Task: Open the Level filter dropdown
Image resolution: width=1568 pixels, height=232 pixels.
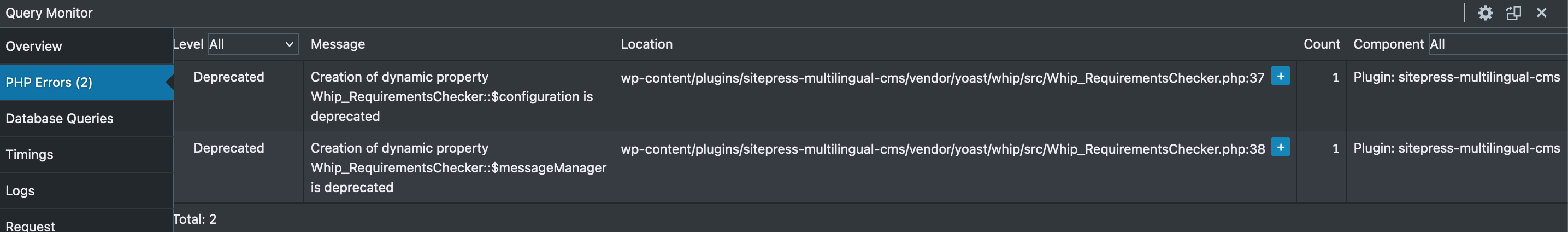Action: (x=252, y=44)
